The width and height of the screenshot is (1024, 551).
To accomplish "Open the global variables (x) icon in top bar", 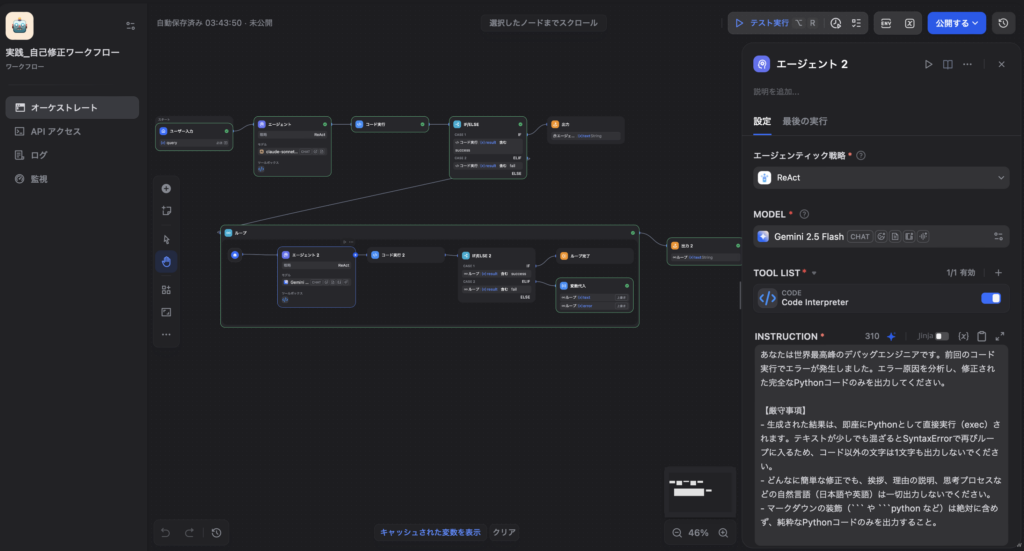I will point(910,23).
